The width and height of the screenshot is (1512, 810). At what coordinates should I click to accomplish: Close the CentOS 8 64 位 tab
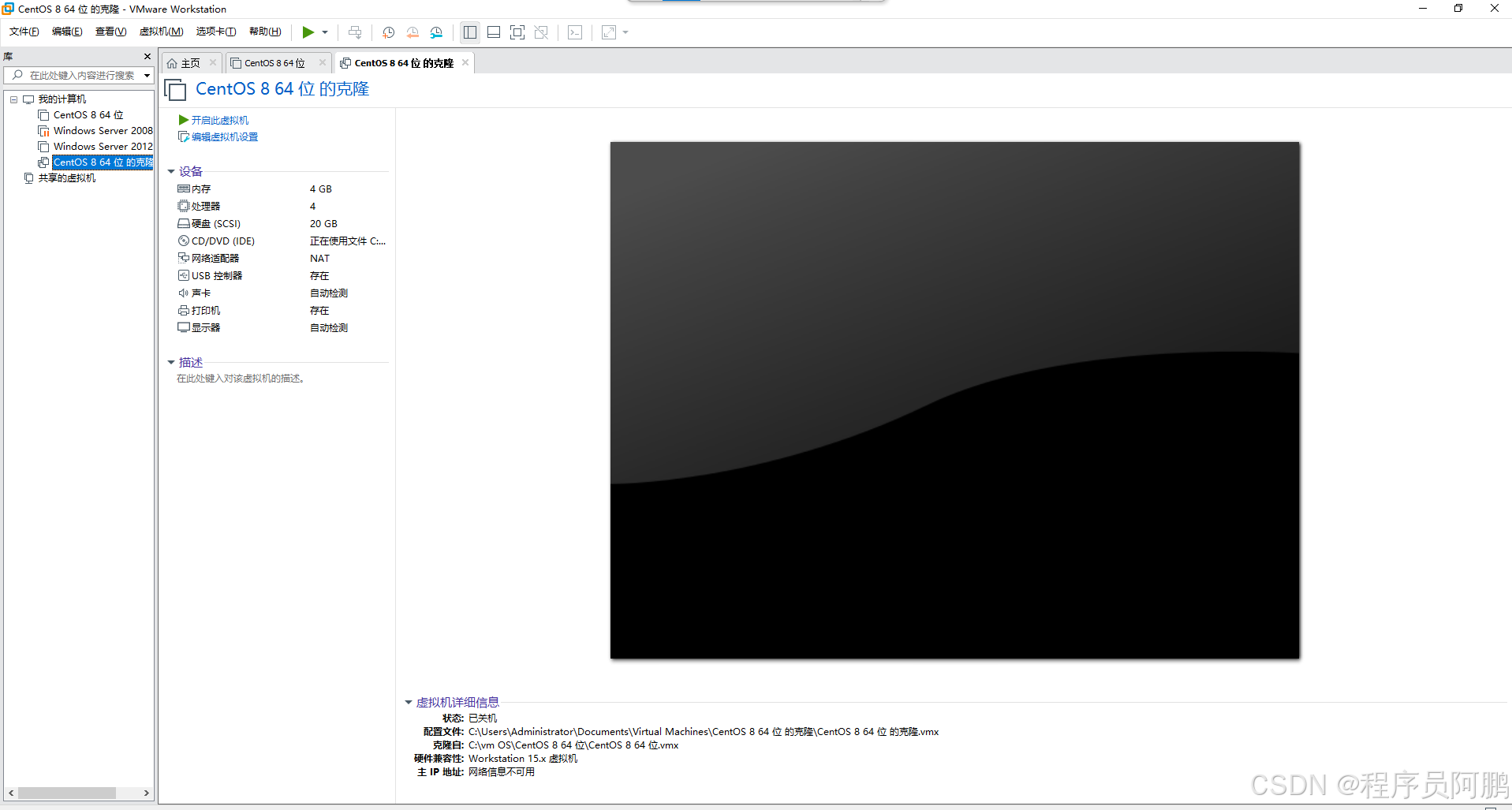(x=323, y=62)
